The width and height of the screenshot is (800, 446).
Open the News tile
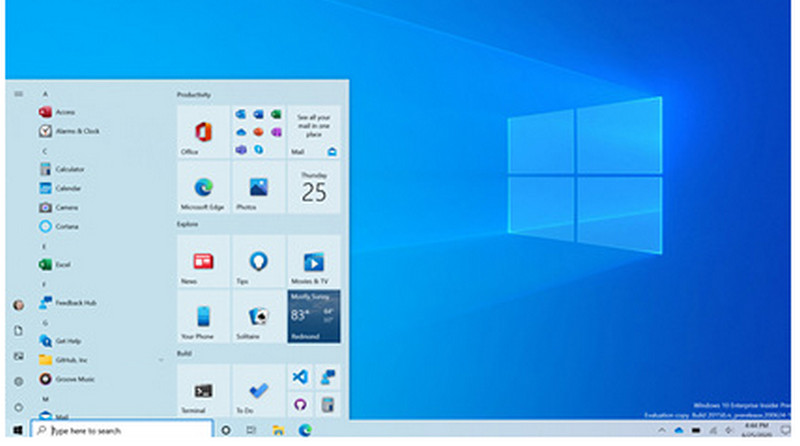203,261
